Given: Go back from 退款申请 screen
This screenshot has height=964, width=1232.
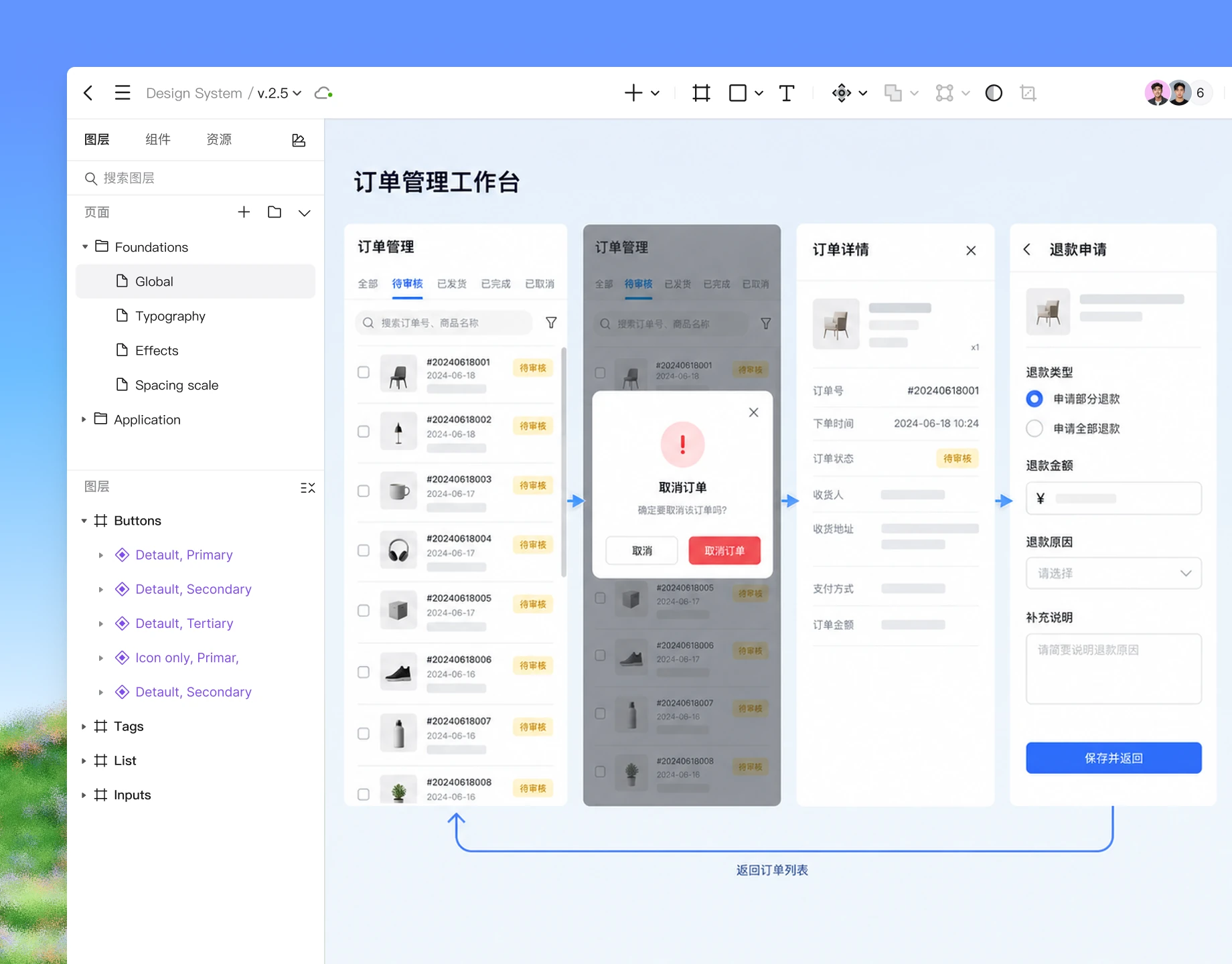Looking at the screenshot, I should (1027, 250).
